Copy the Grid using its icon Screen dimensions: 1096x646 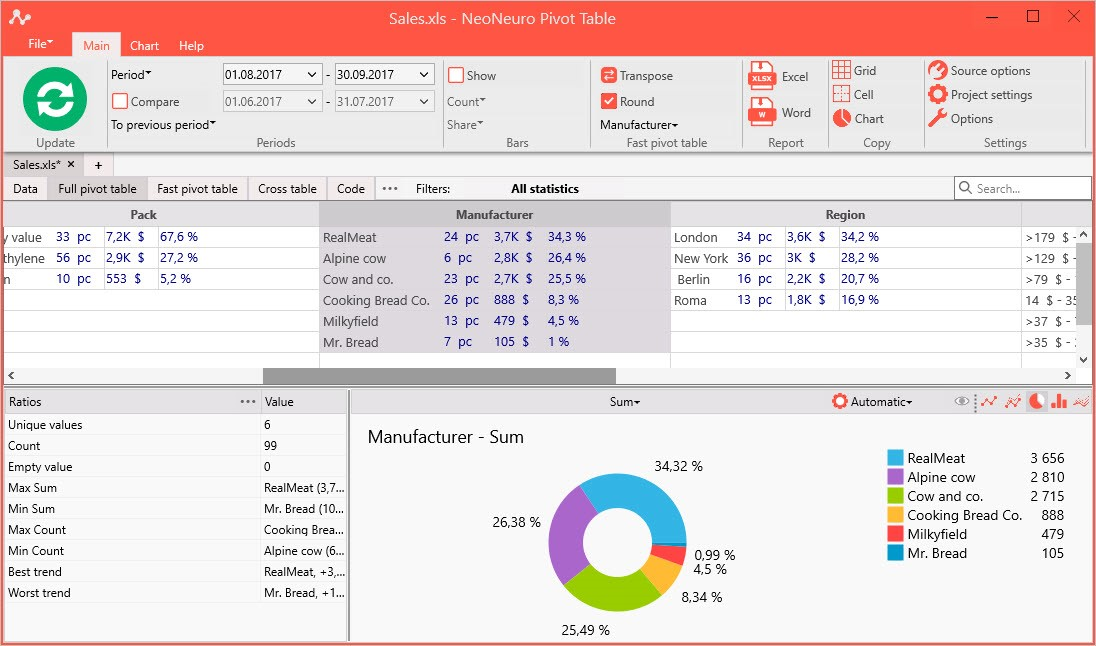point(842,70)
